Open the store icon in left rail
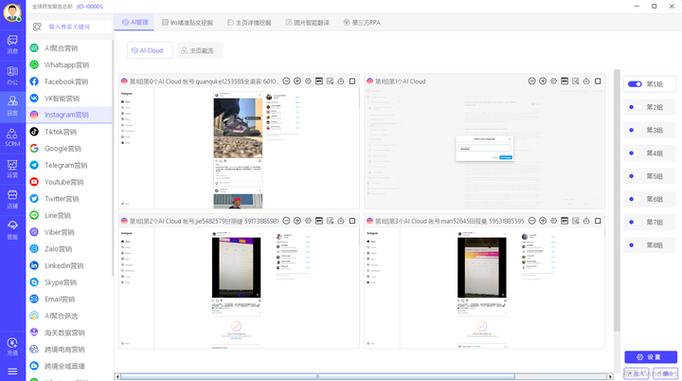This screenshot has height=381, width=682. pos(13,199)
